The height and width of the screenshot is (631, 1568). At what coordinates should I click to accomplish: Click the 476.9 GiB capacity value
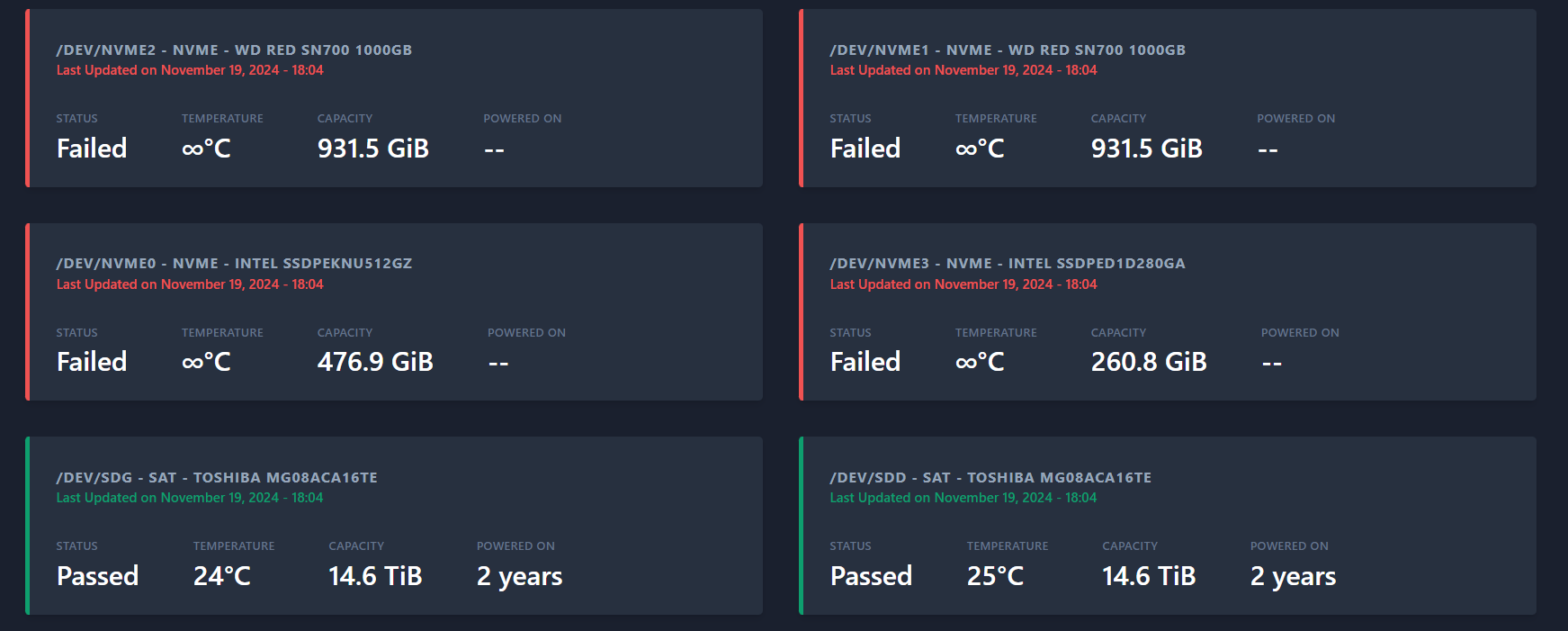point(375,362)
